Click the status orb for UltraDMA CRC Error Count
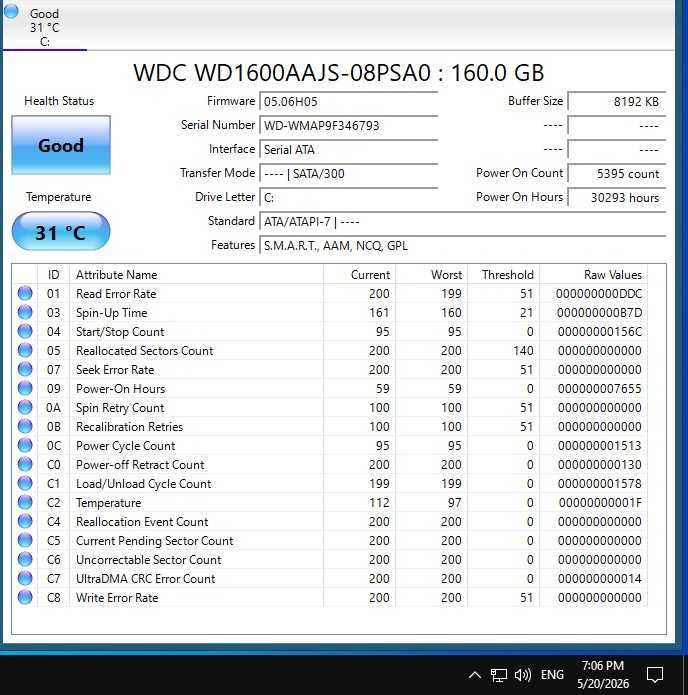The width and height of the screenshot is (688, 695). pos(25,578)
